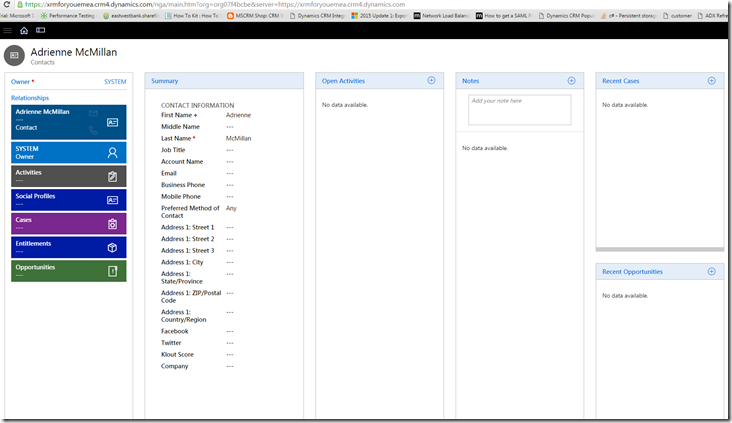Click the Address 1: City field label
The image size is (732, 423).
pyautogui.click(x=182, y=262)
